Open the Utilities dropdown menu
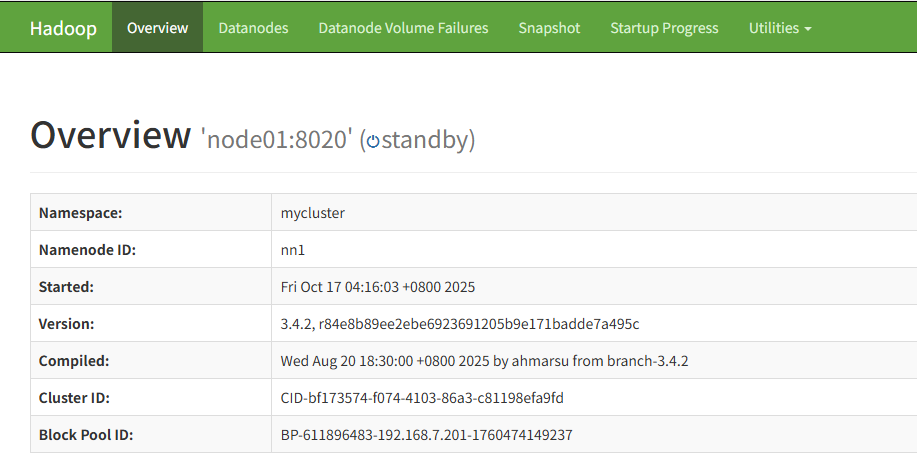The width and height of the screenshot is (917, 460). 779,28
